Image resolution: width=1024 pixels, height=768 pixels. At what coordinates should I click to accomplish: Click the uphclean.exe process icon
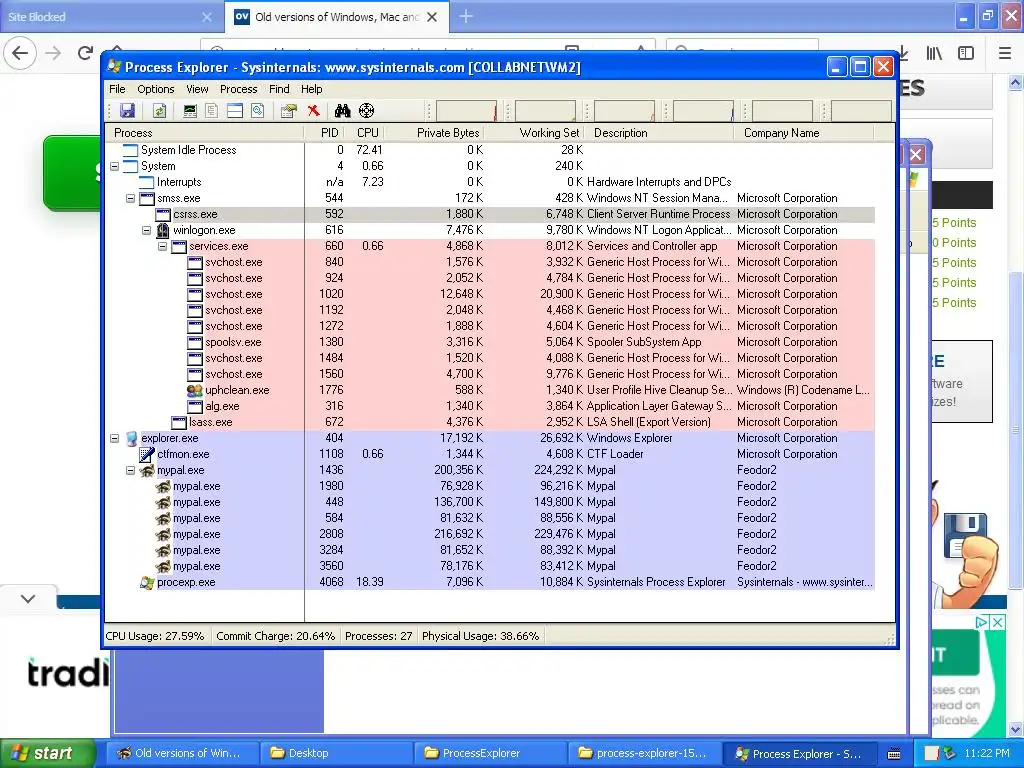coord(195,391)
